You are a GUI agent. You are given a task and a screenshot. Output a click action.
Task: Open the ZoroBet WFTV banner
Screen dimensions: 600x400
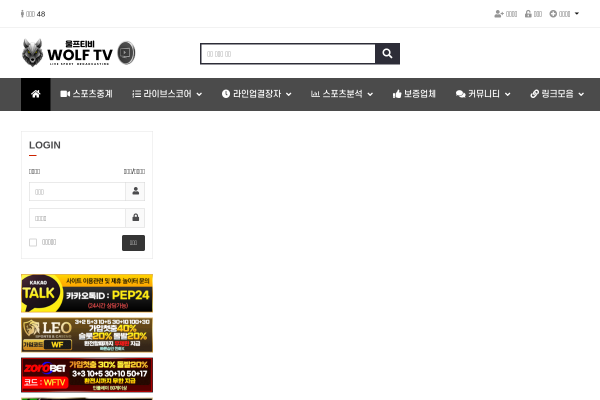[87, 375]
